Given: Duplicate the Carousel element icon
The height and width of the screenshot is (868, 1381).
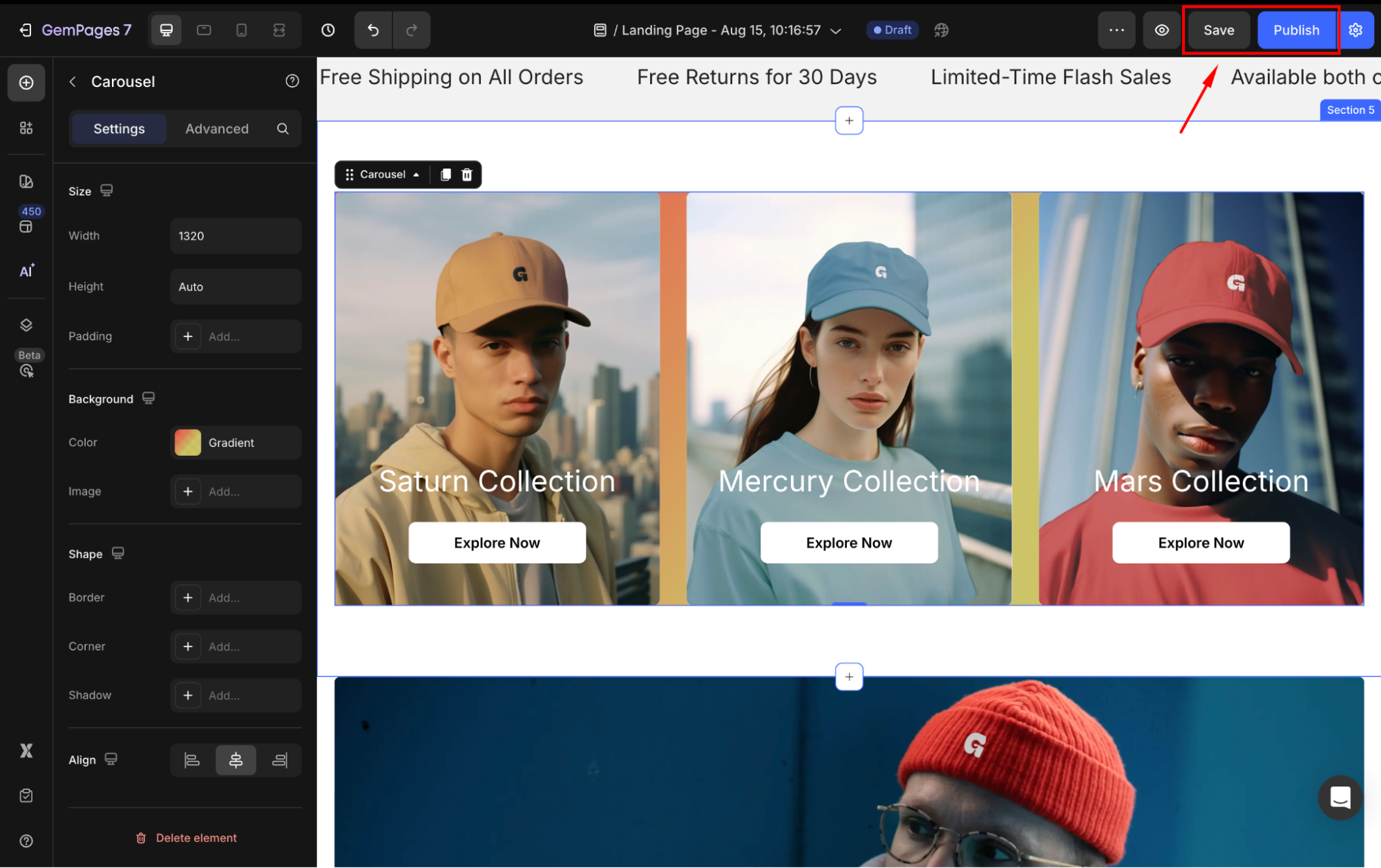Looking at the screenshot, I should point(446,175).
